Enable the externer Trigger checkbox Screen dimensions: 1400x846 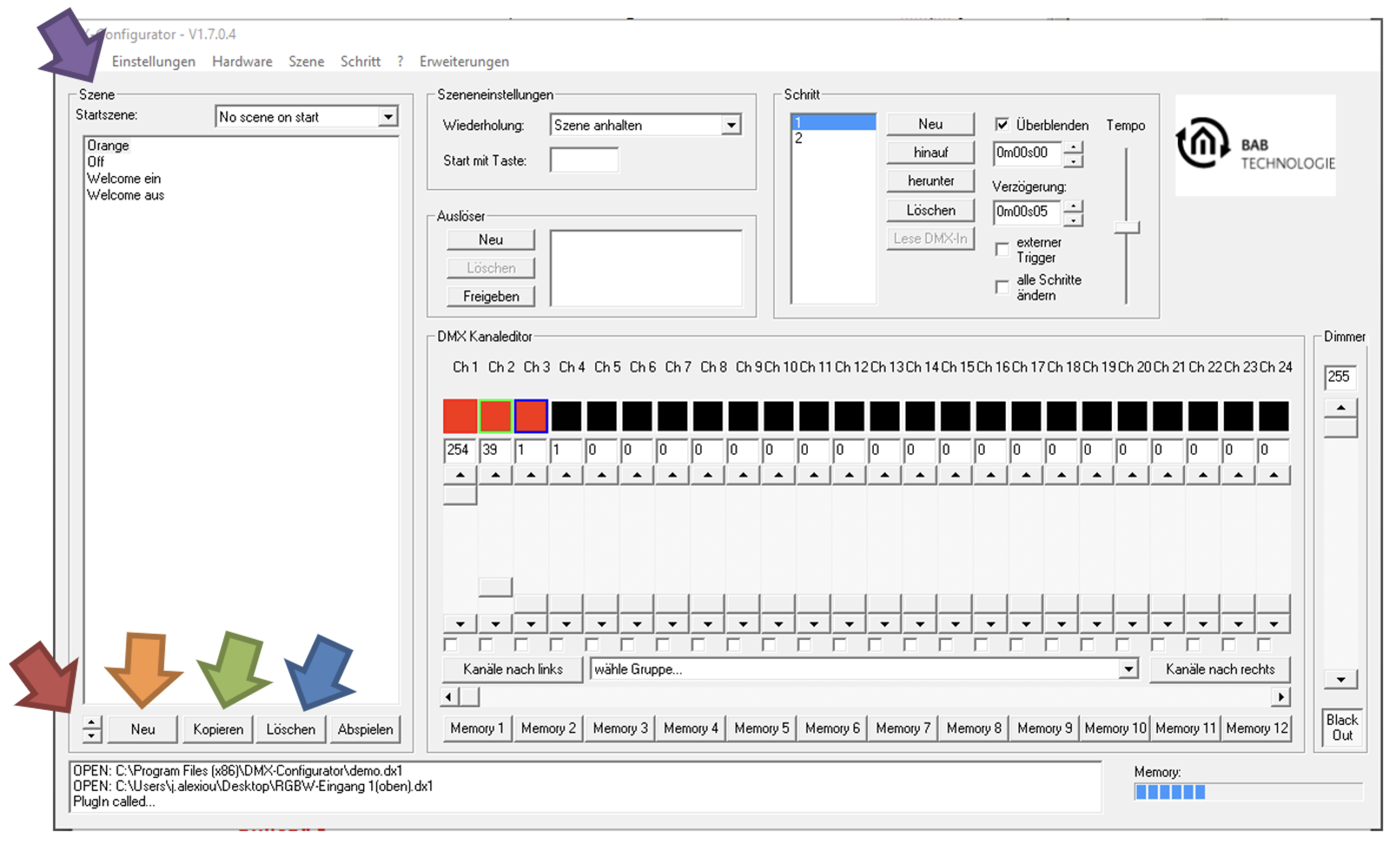coord(1002,249)
